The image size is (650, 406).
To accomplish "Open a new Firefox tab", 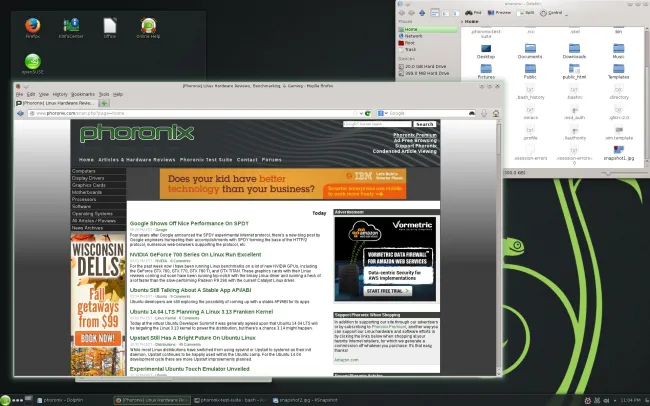I will (104, 103).
